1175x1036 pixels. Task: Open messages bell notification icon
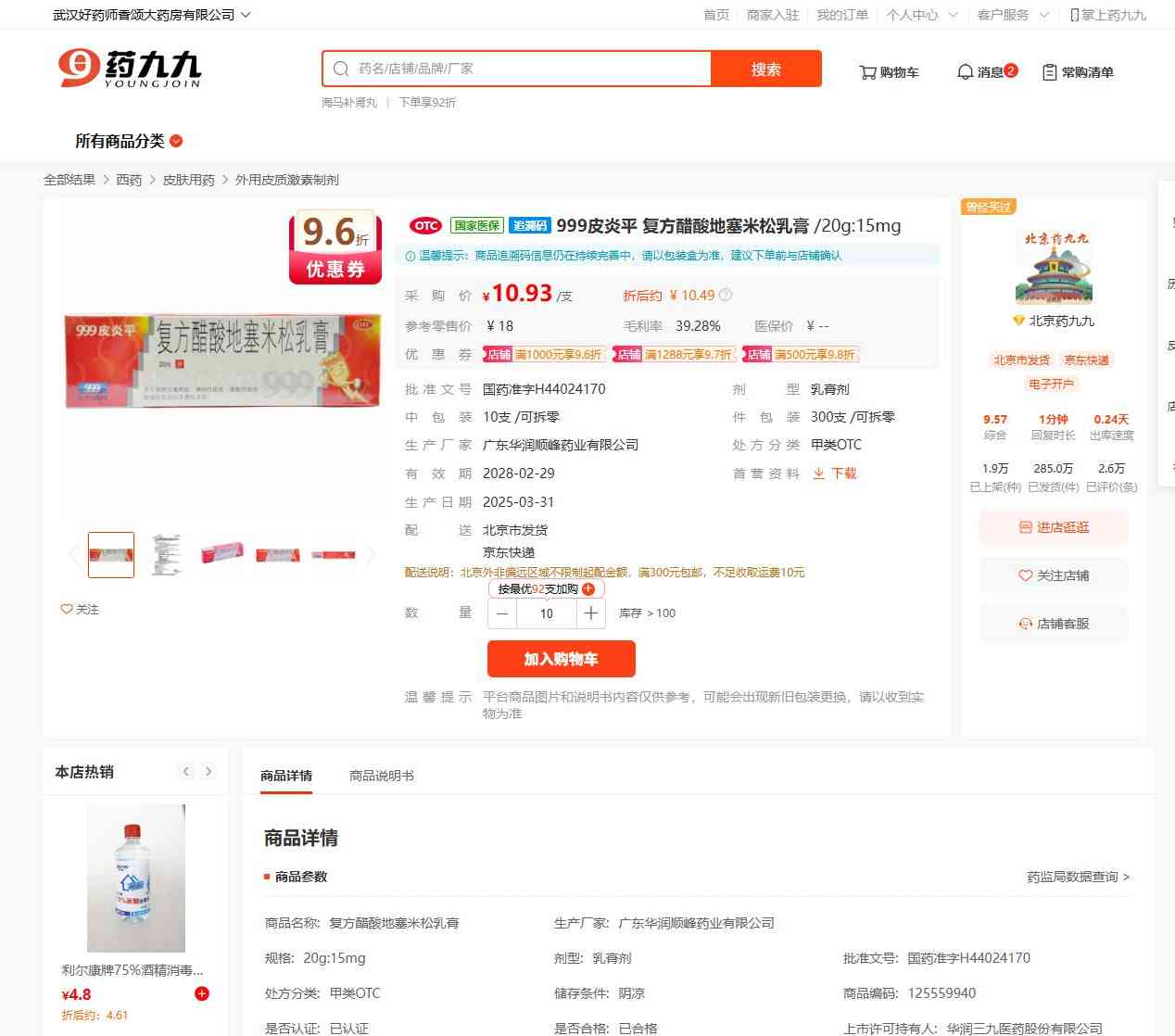965,72
